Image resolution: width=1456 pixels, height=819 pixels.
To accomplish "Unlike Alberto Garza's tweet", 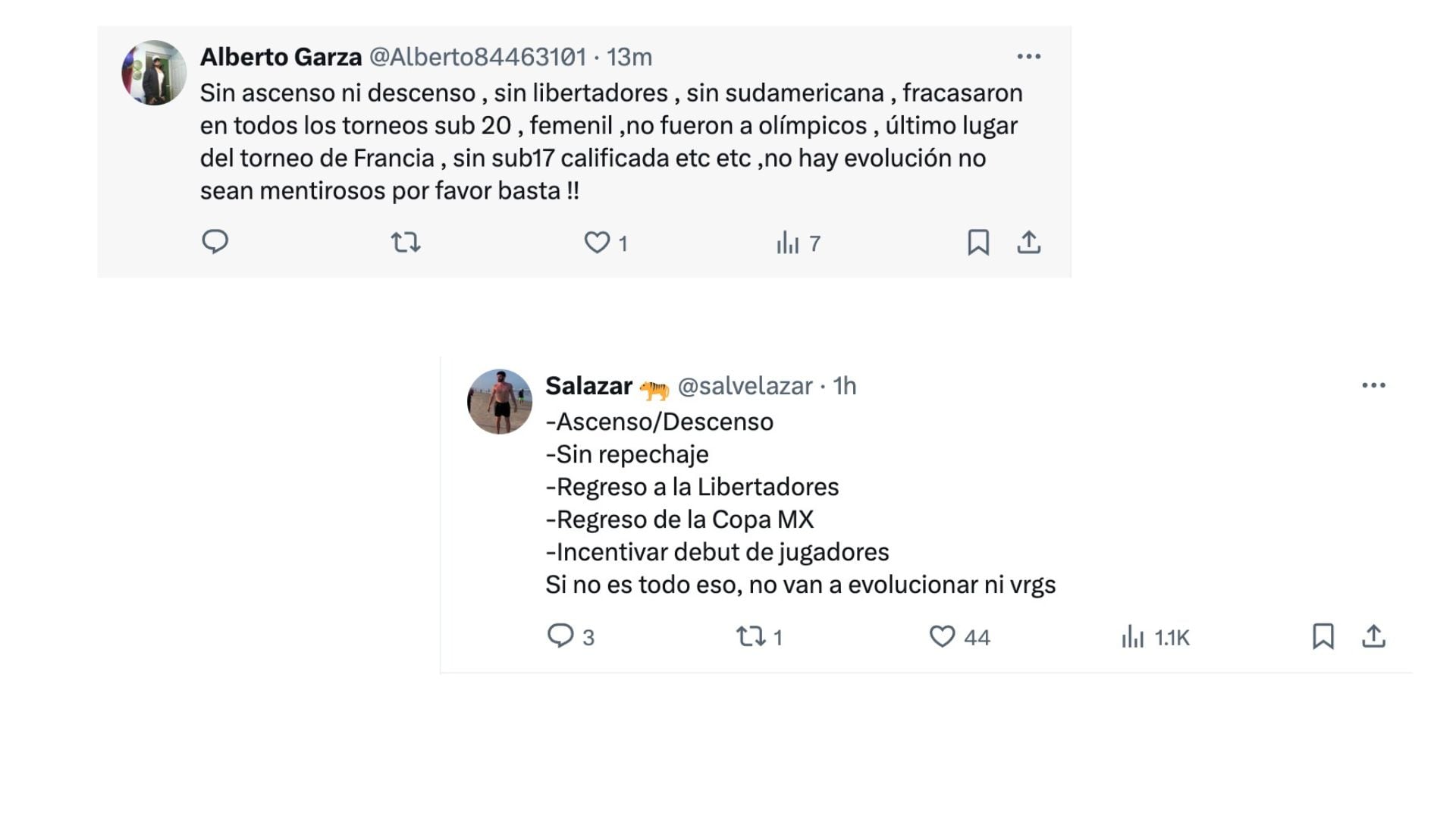I will pos(599,243).
